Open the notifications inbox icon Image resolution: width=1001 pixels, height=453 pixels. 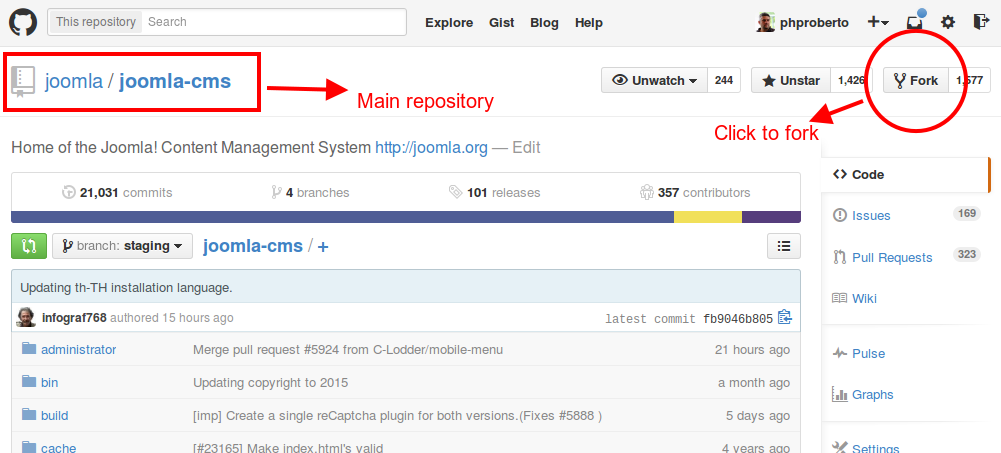[914, 22]
